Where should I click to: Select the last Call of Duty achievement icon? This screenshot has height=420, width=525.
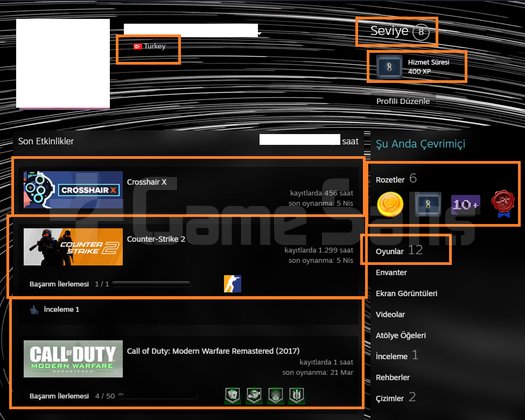click(x=296, y=396)
